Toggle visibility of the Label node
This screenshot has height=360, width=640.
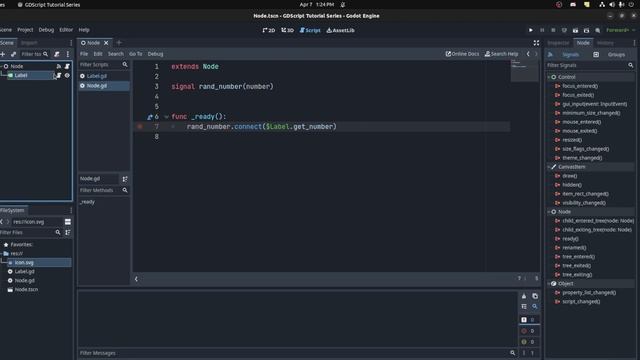(x=67, y=76)
